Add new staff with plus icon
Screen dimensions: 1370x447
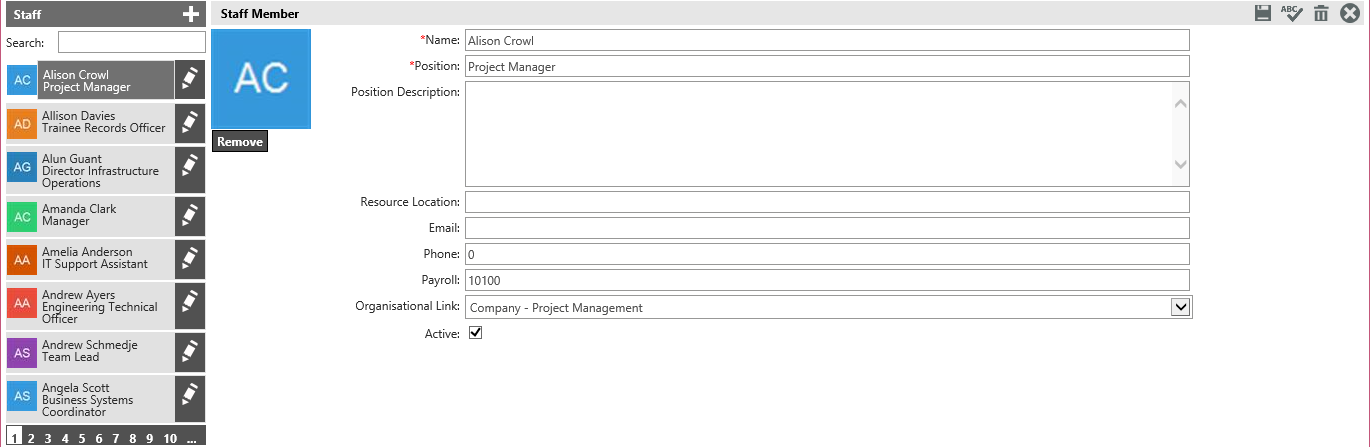[191, 14]
